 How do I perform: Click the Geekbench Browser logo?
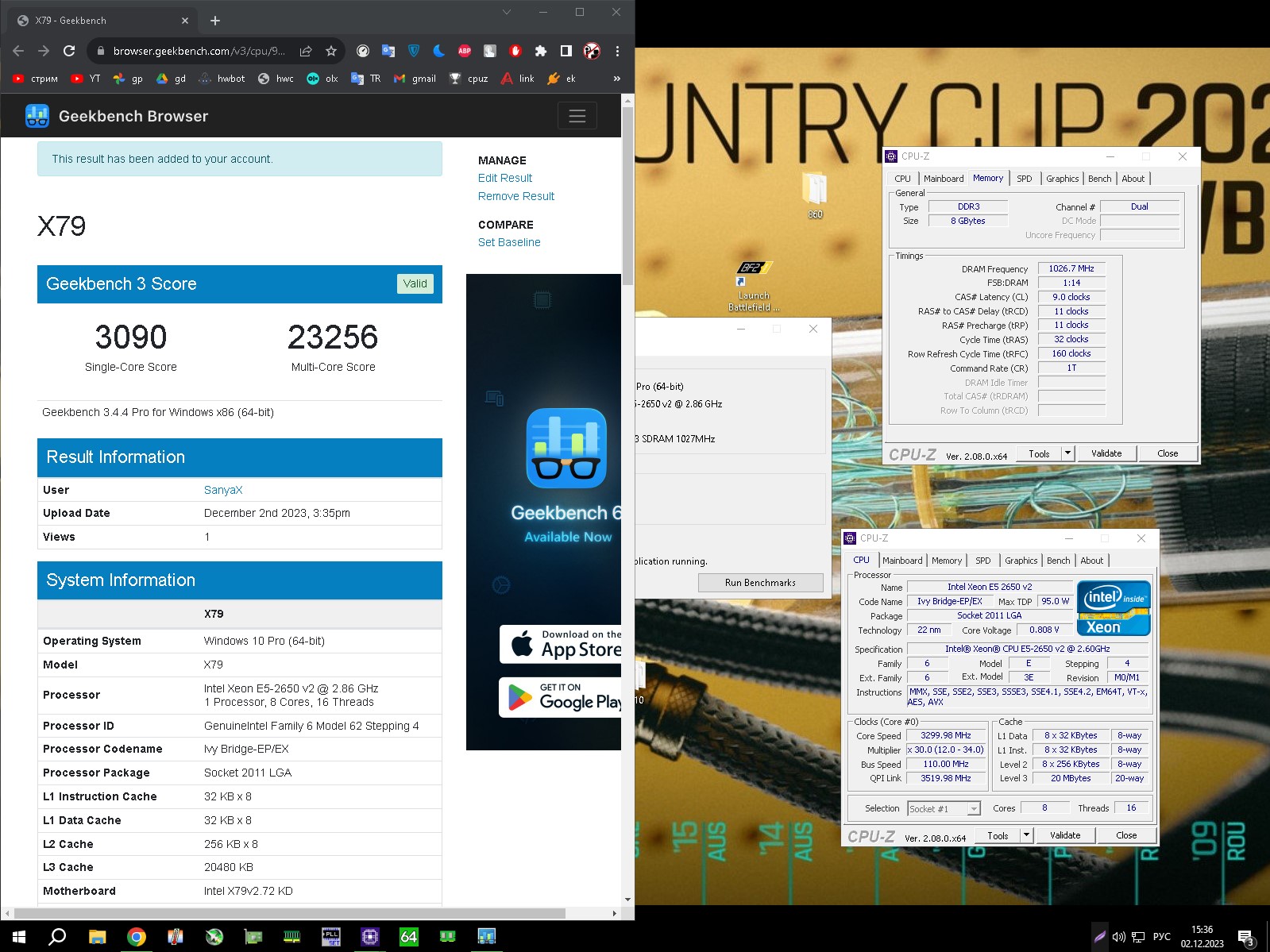tap(117, 116)
